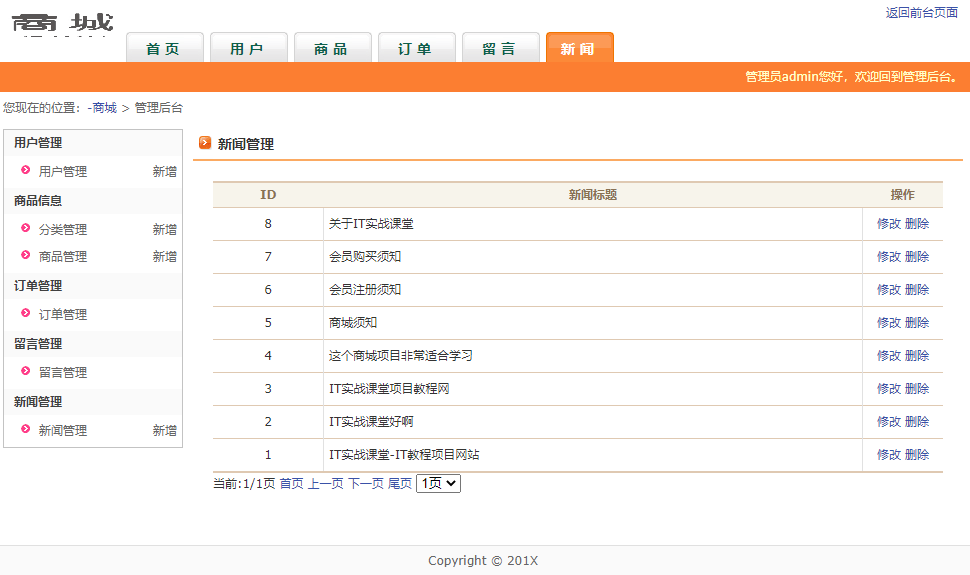This screenshot has width=970, height=575.
Task: Click the 返回前台页面 link
Action: pyautogui.click(x=921, y=12)
